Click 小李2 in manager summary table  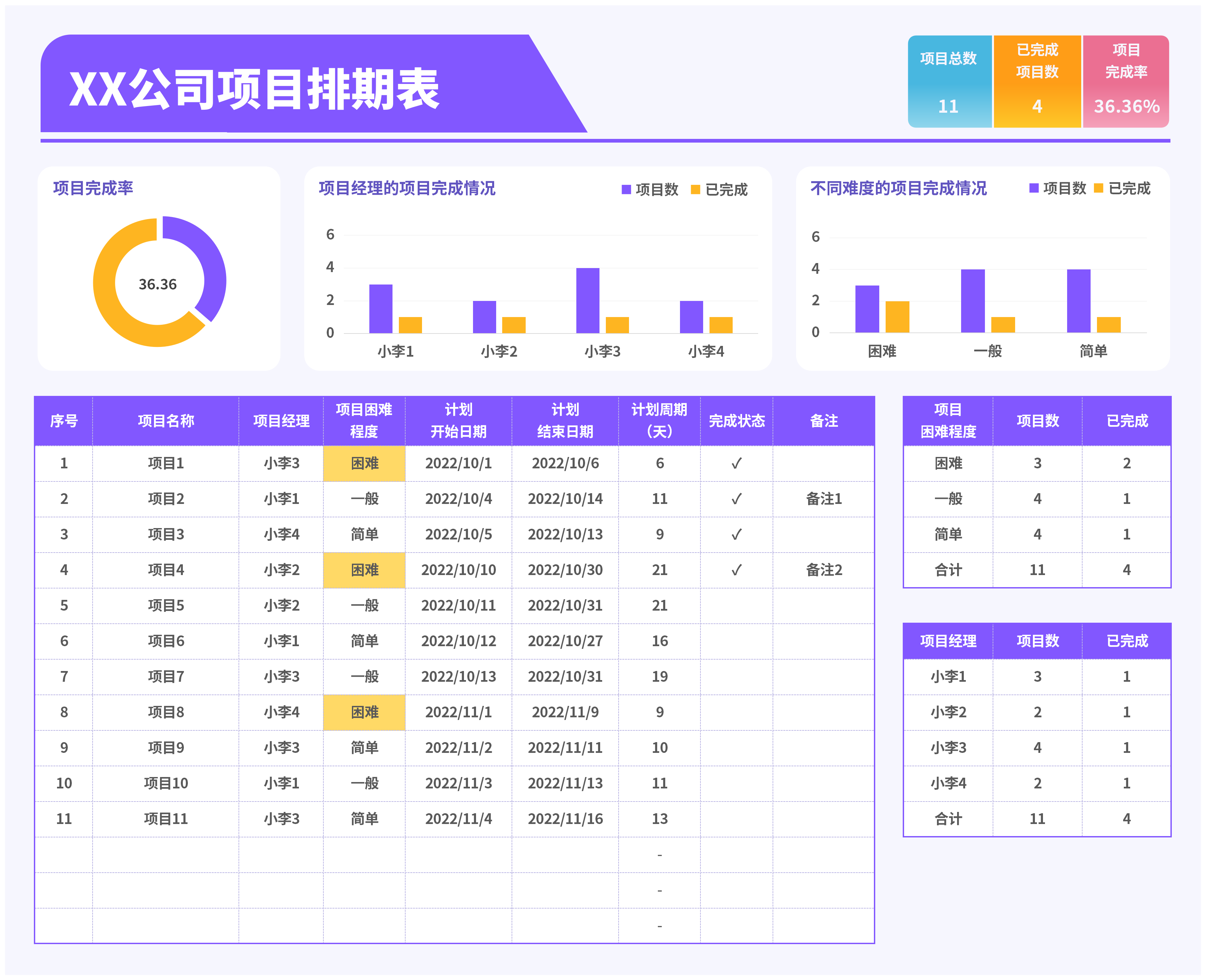[x=948, y=712]
